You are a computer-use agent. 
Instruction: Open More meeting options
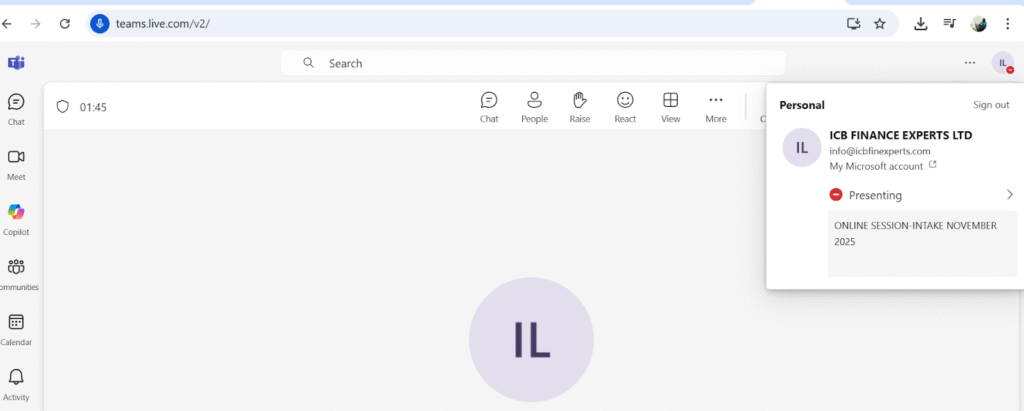point(716,107)
